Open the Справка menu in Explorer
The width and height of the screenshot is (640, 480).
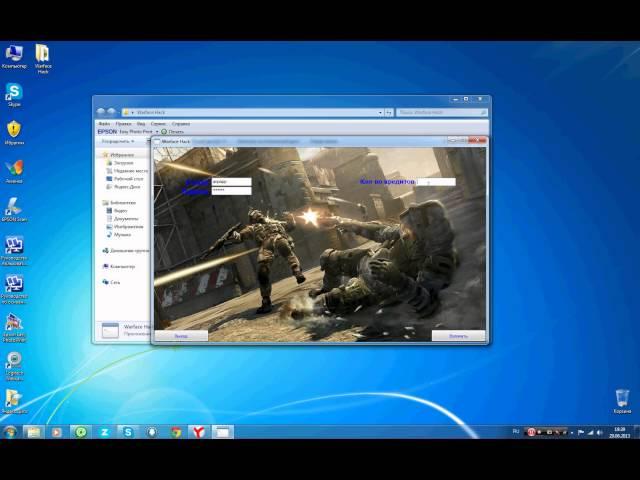(180, 123)
